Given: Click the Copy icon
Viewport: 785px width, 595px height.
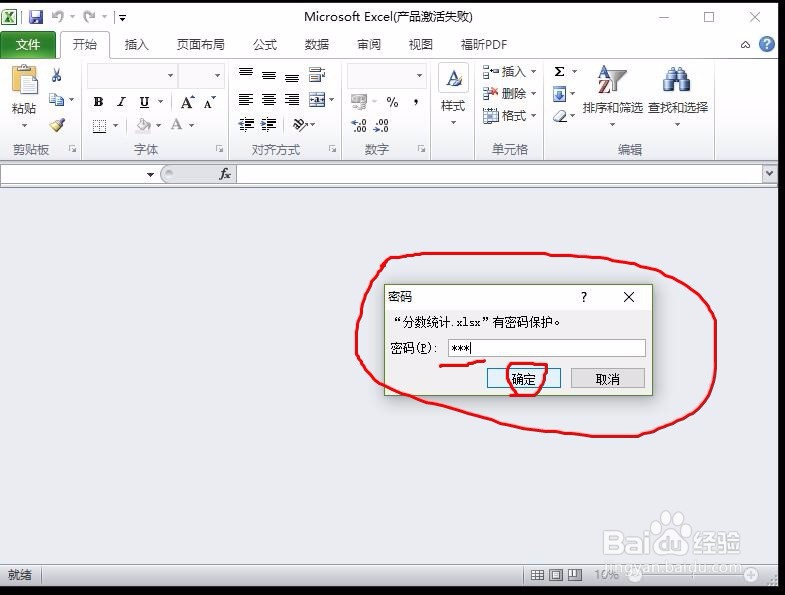Looking at the screenshot, I should pyautogui.click(x=56, y=100).
